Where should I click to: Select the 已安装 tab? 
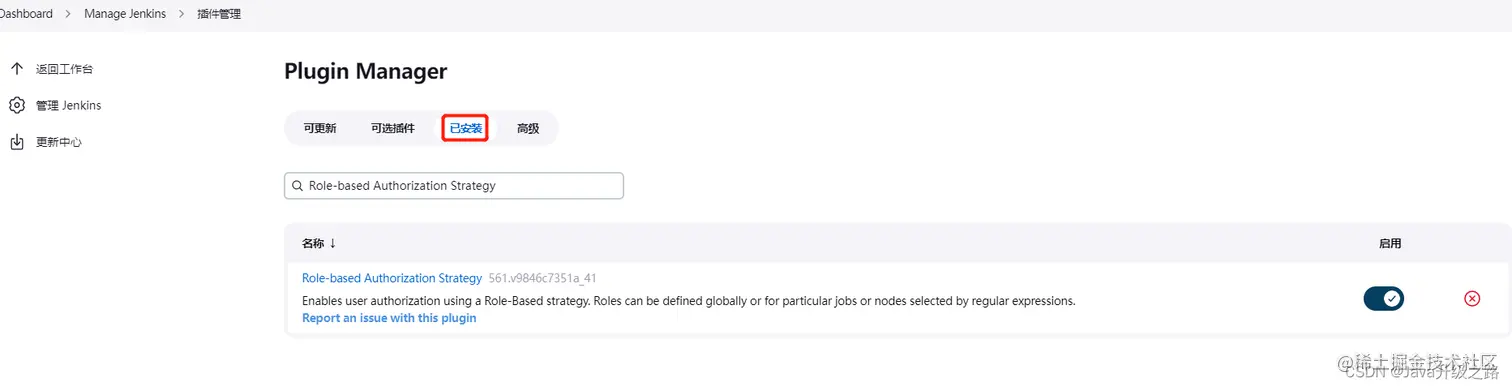pos(466,128)
